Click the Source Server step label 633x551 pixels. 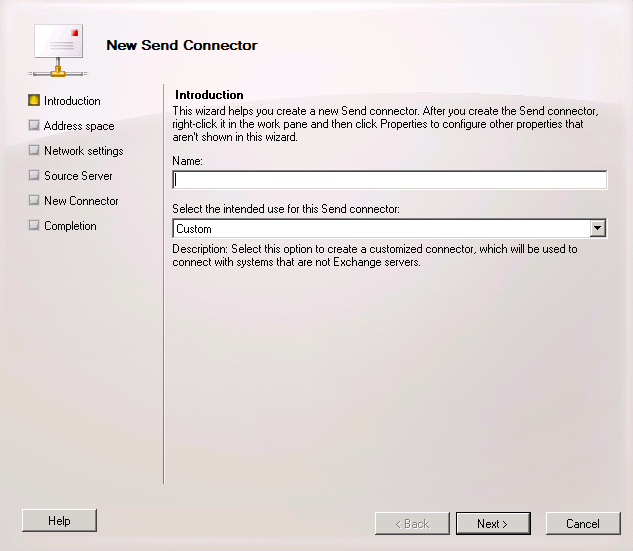(78, 176)
